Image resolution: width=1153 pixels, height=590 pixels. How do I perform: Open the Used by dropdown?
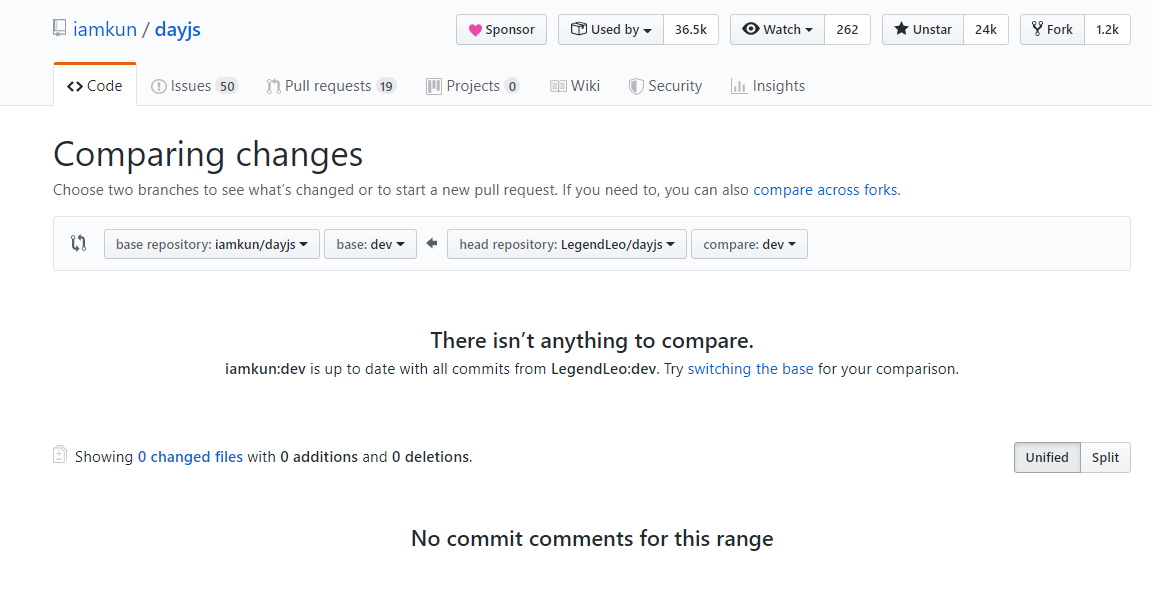[x=611, y=29]
